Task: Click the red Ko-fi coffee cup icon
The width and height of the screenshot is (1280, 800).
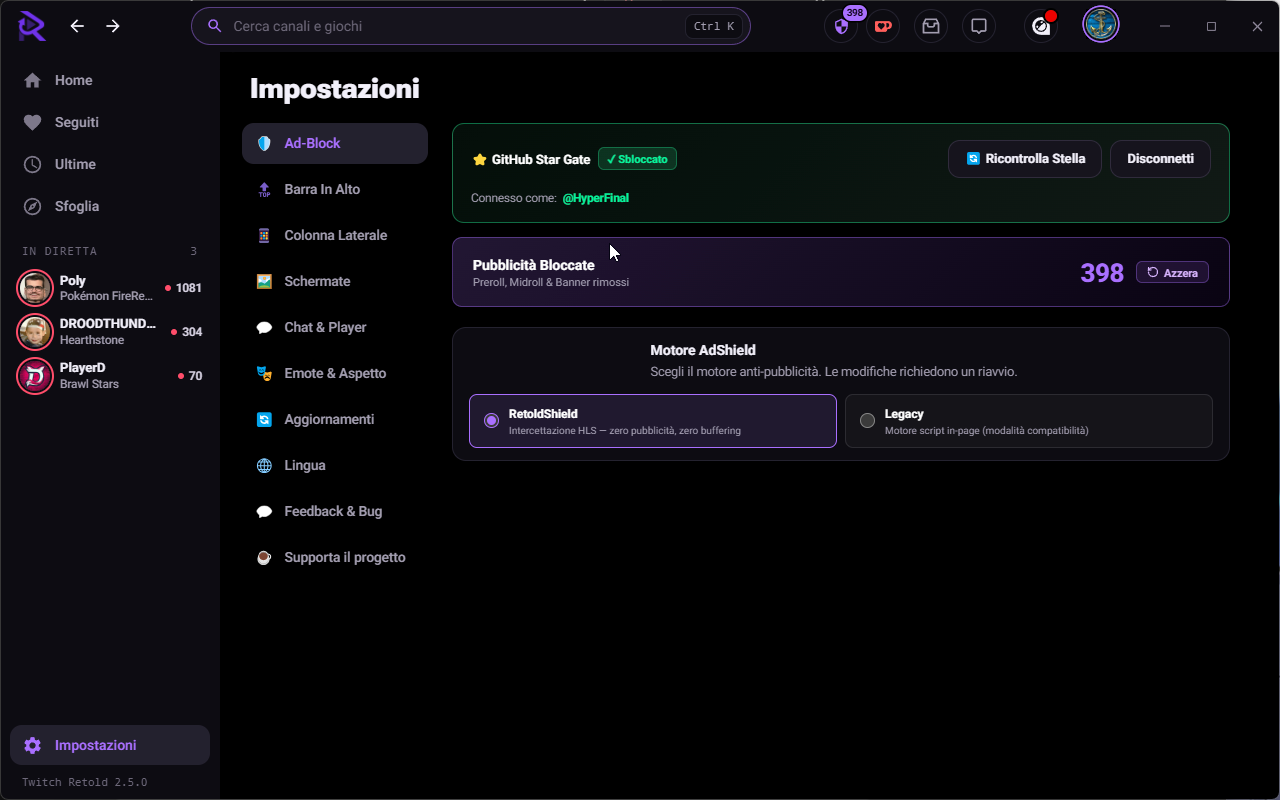Action: coord(883,26)
